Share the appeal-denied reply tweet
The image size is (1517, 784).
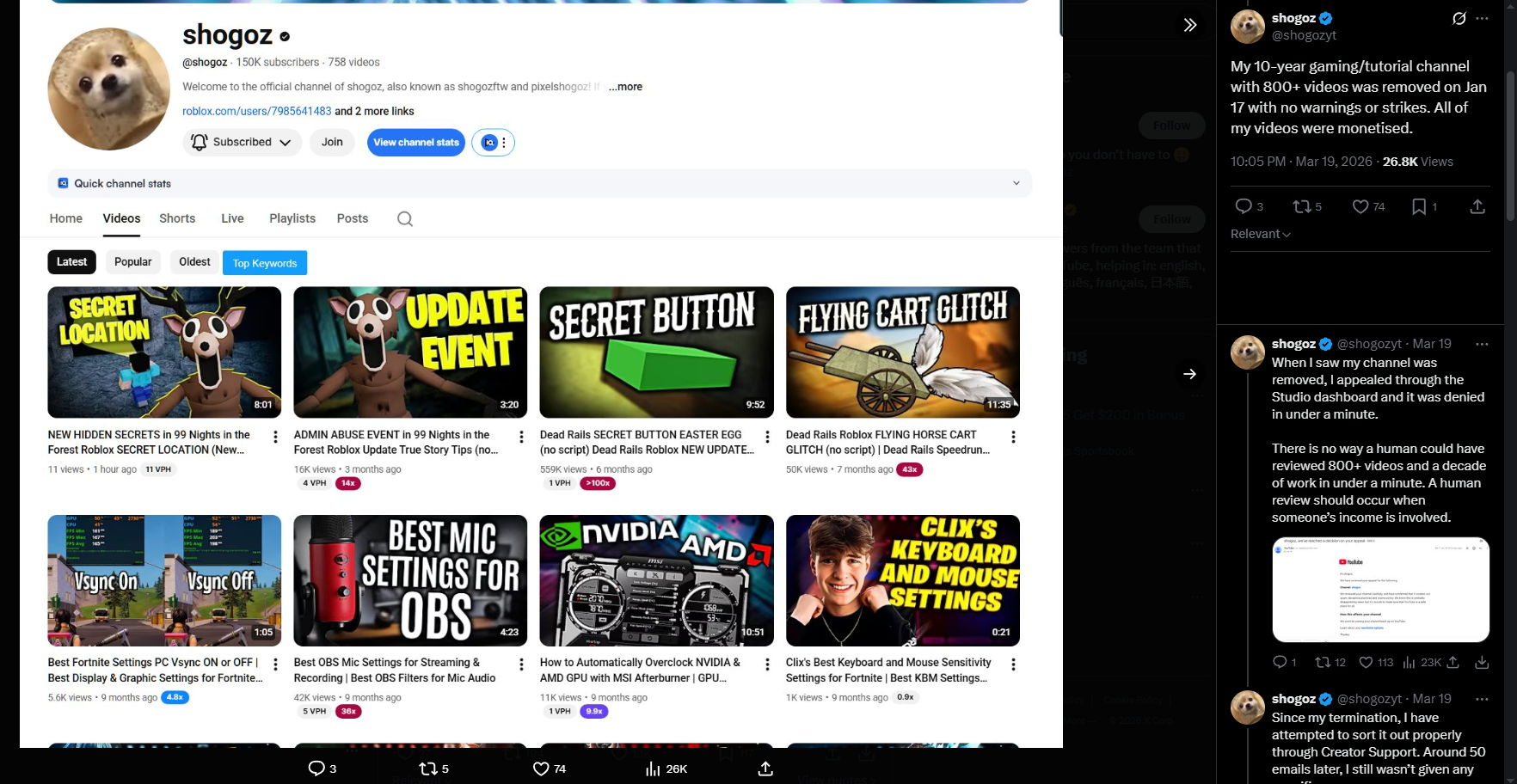[1453, 662]
